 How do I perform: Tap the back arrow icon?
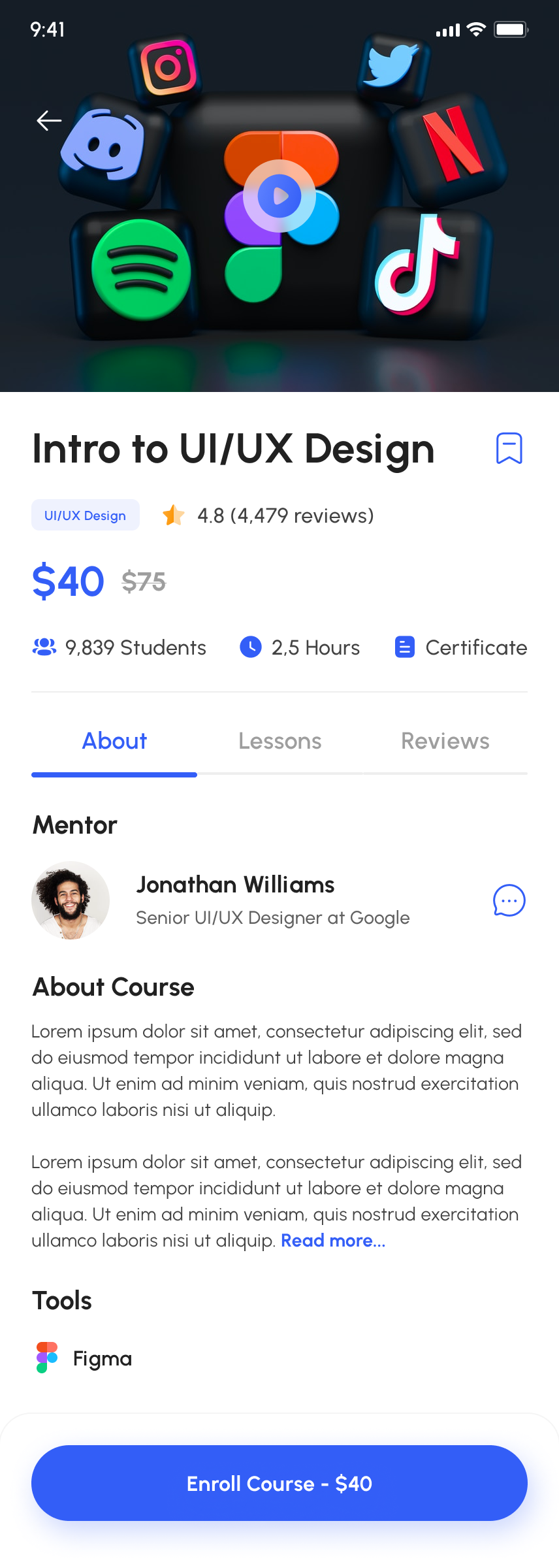pyautogui.click(x=49, y=121)
